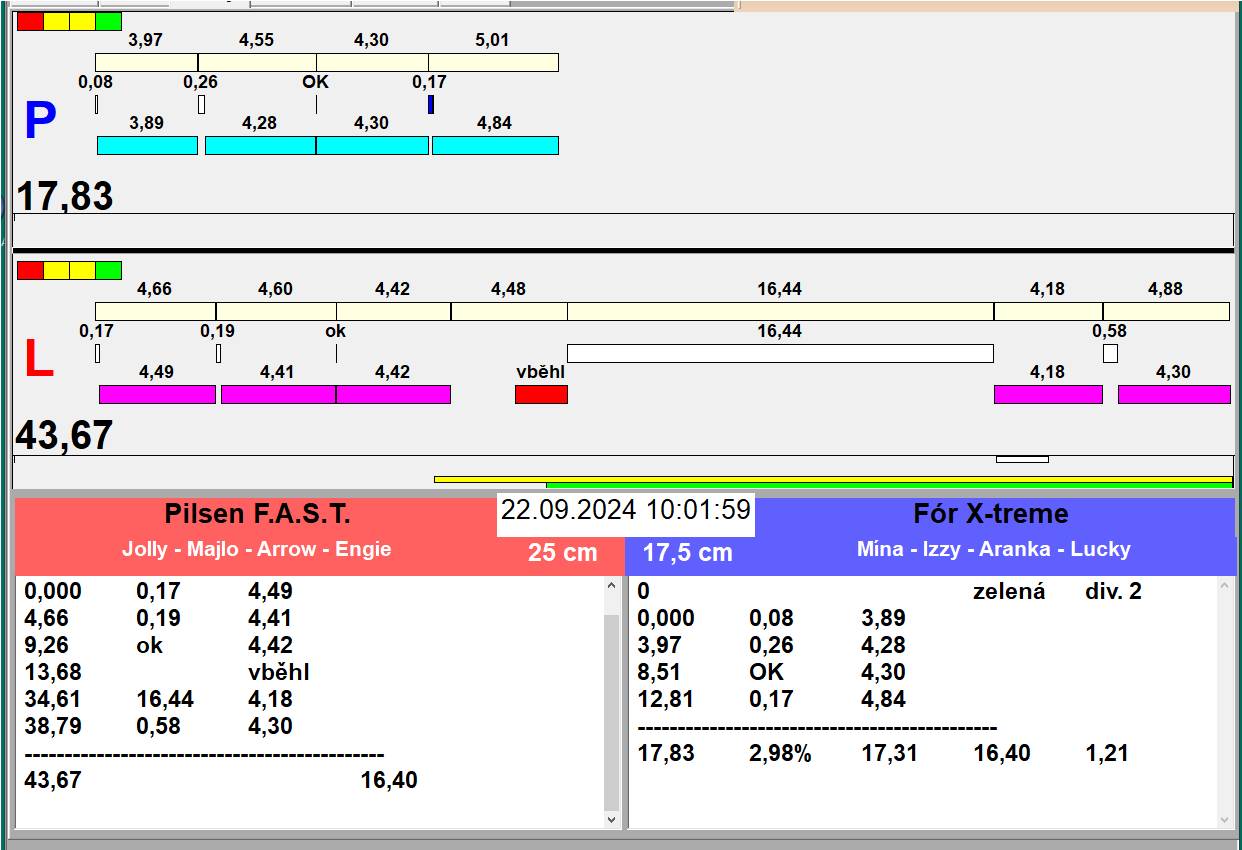Click the green progress bar below lane L
The width and height of the screenshot is (1242, 850).
pyautogui.click(x=890, y=485)
